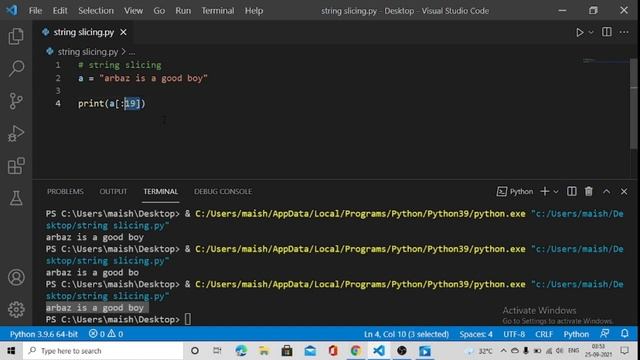
Task: Change indentation via Spaces: 4
Action: pos(476,334)
